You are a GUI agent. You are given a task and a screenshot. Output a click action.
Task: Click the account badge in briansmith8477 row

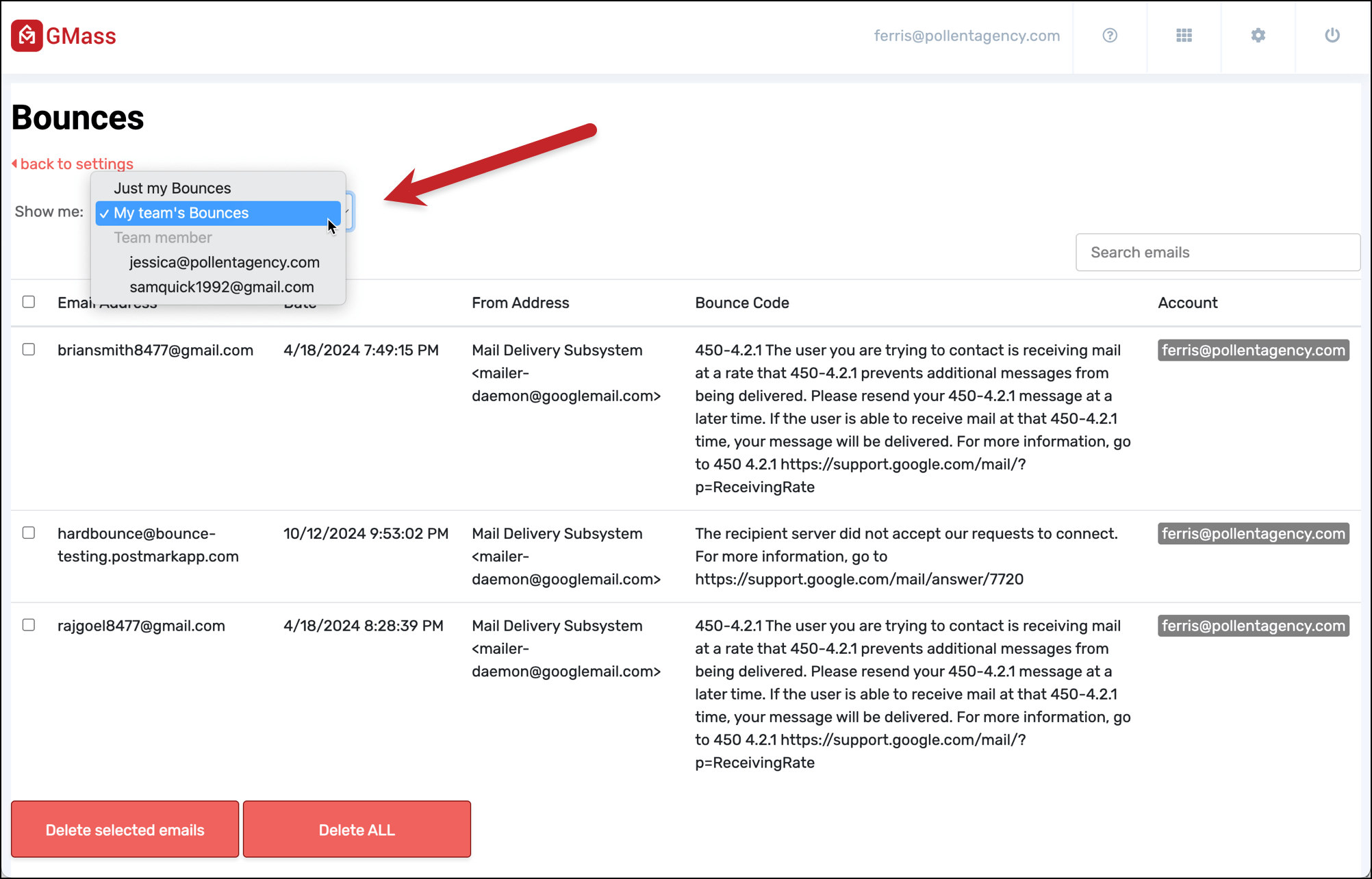1254,350
